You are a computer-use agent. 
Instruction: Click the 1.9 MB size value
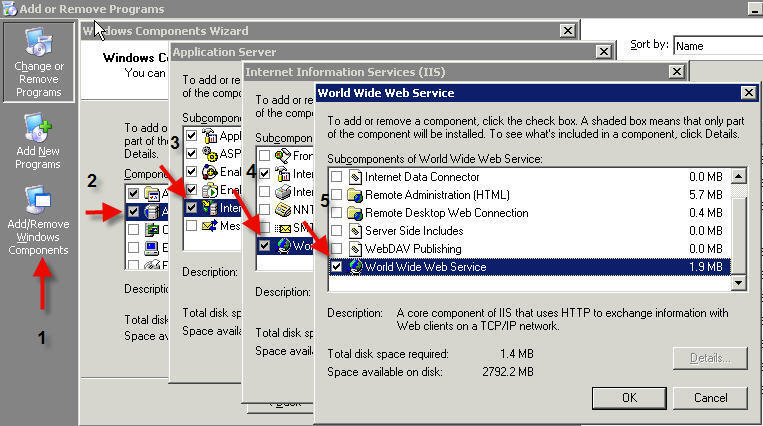click(x=706, y=267)
